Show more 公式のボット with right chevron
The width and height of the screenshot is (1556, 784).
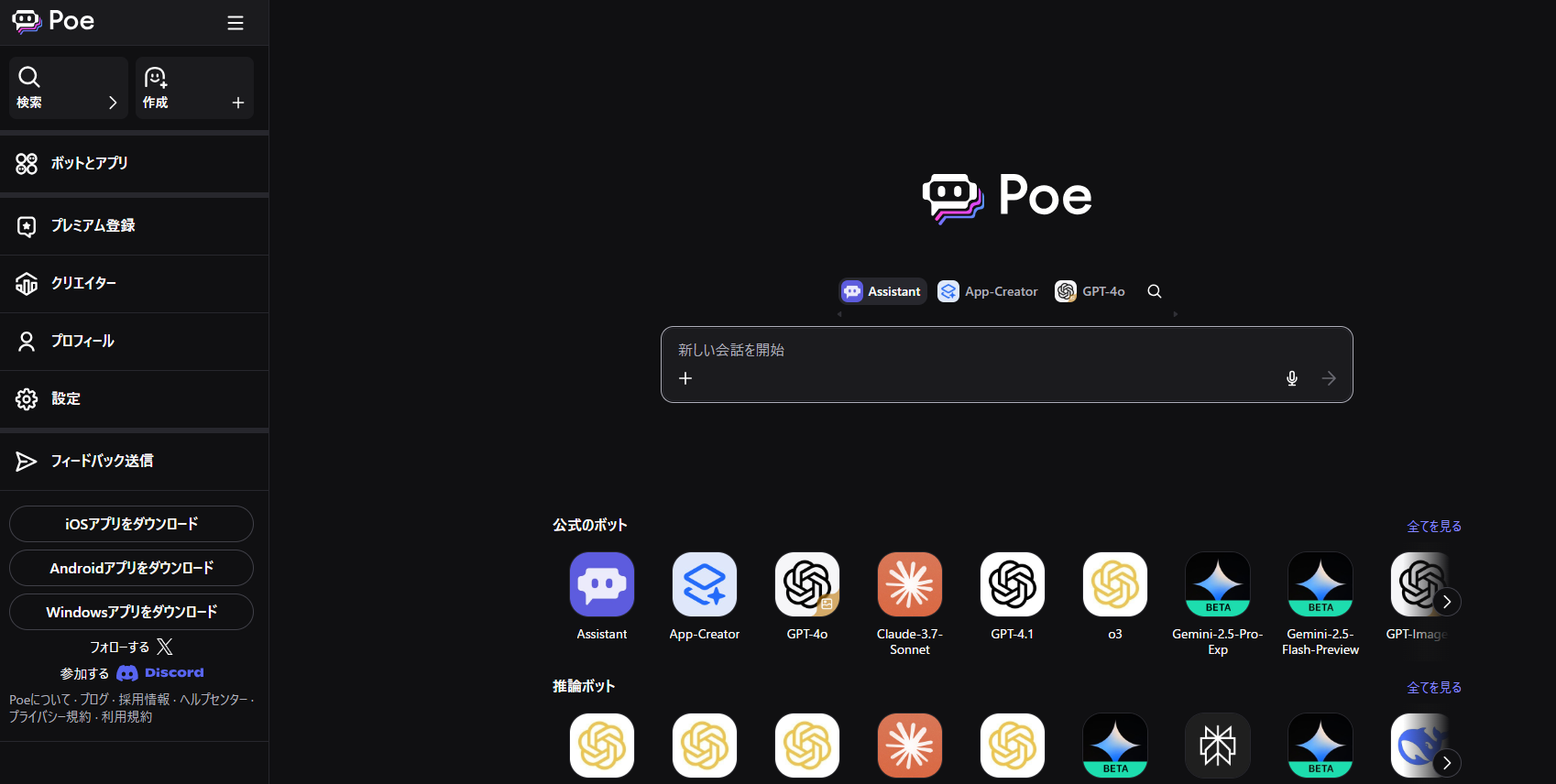pyautogui.click(x=1447, y=602)
